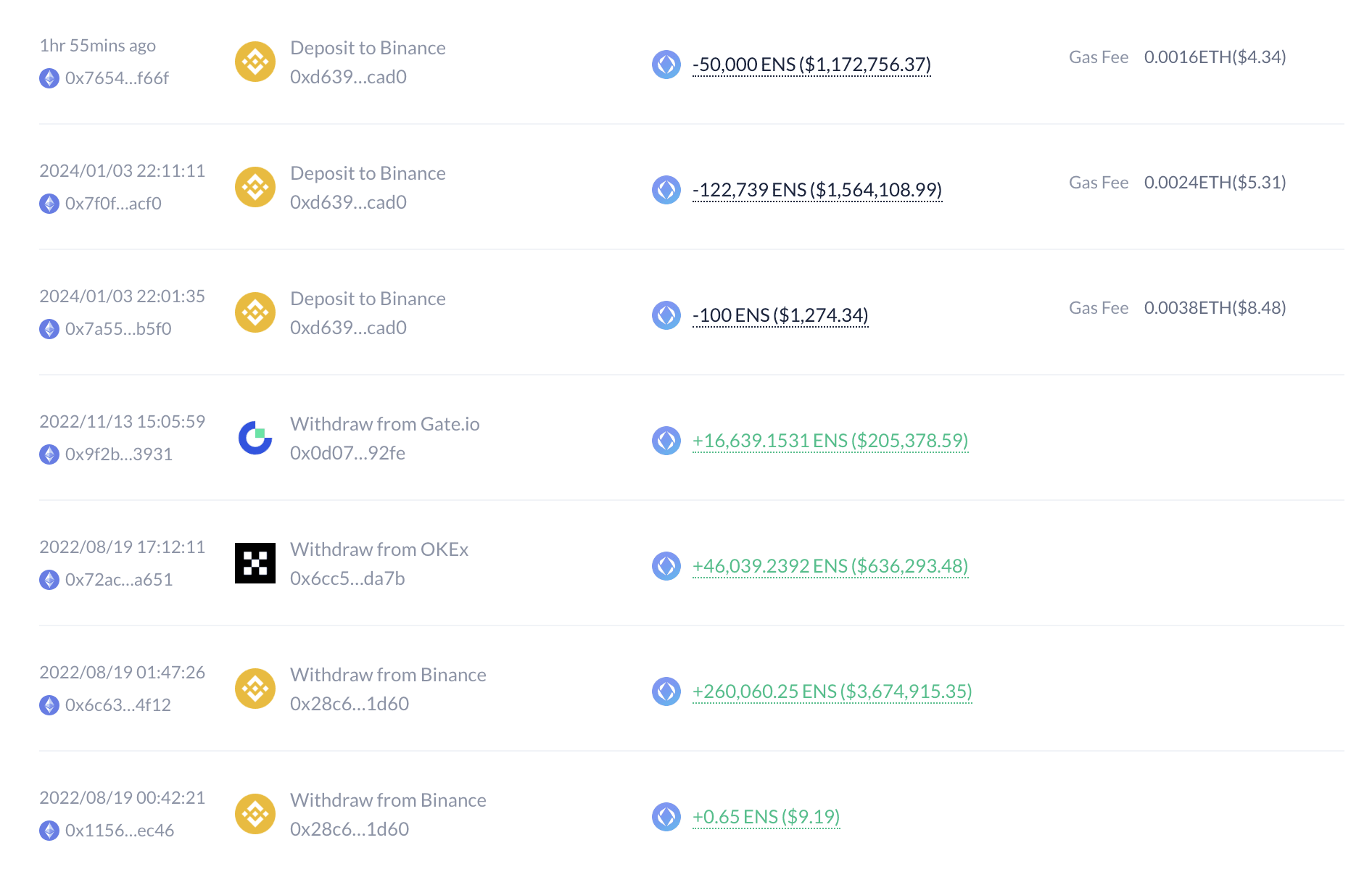Click the -50,000 ENS amount link
This screenshot has height=877, width=1372.
point(811,65)
